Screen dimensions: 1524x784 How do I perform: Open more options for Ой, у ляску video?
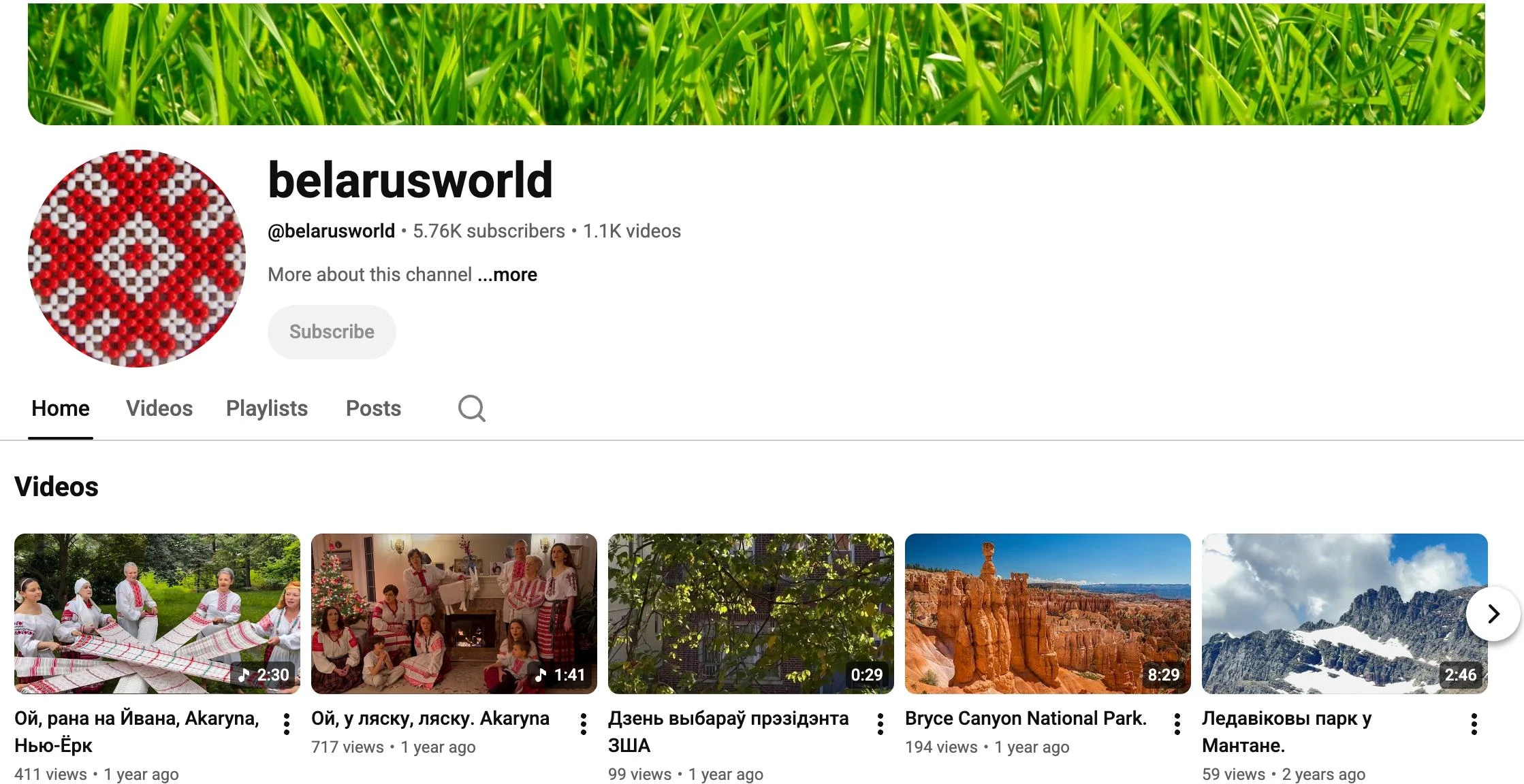pos(584,724)
